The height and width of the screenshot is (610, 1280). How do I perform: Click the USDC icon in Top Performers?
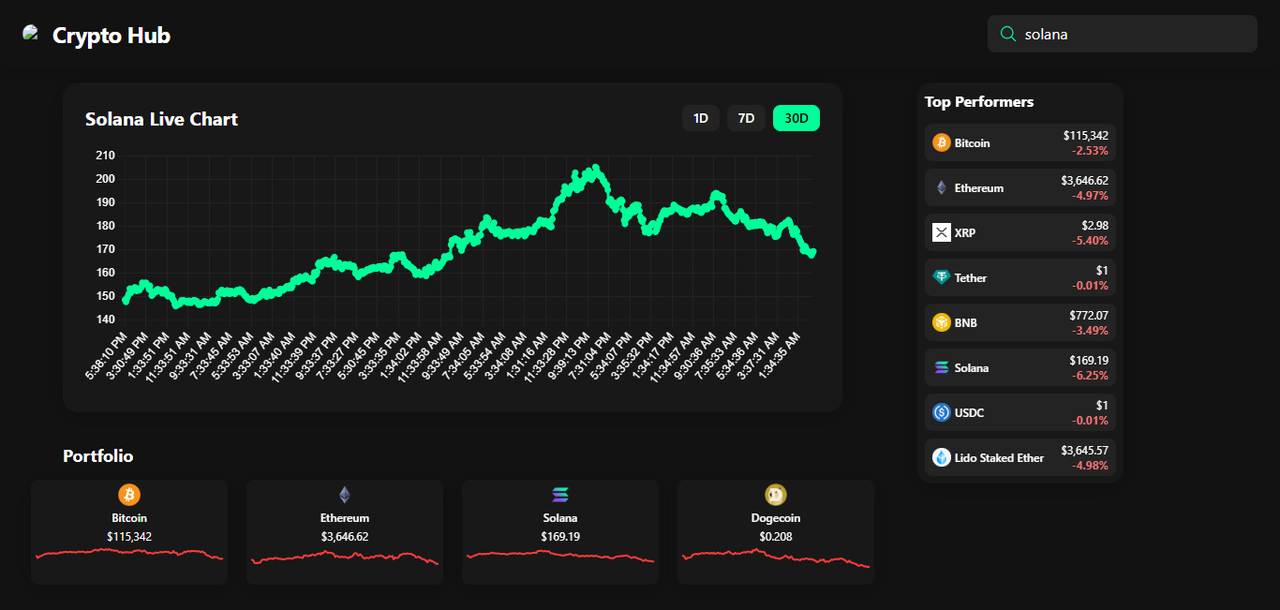pos(941,412)
